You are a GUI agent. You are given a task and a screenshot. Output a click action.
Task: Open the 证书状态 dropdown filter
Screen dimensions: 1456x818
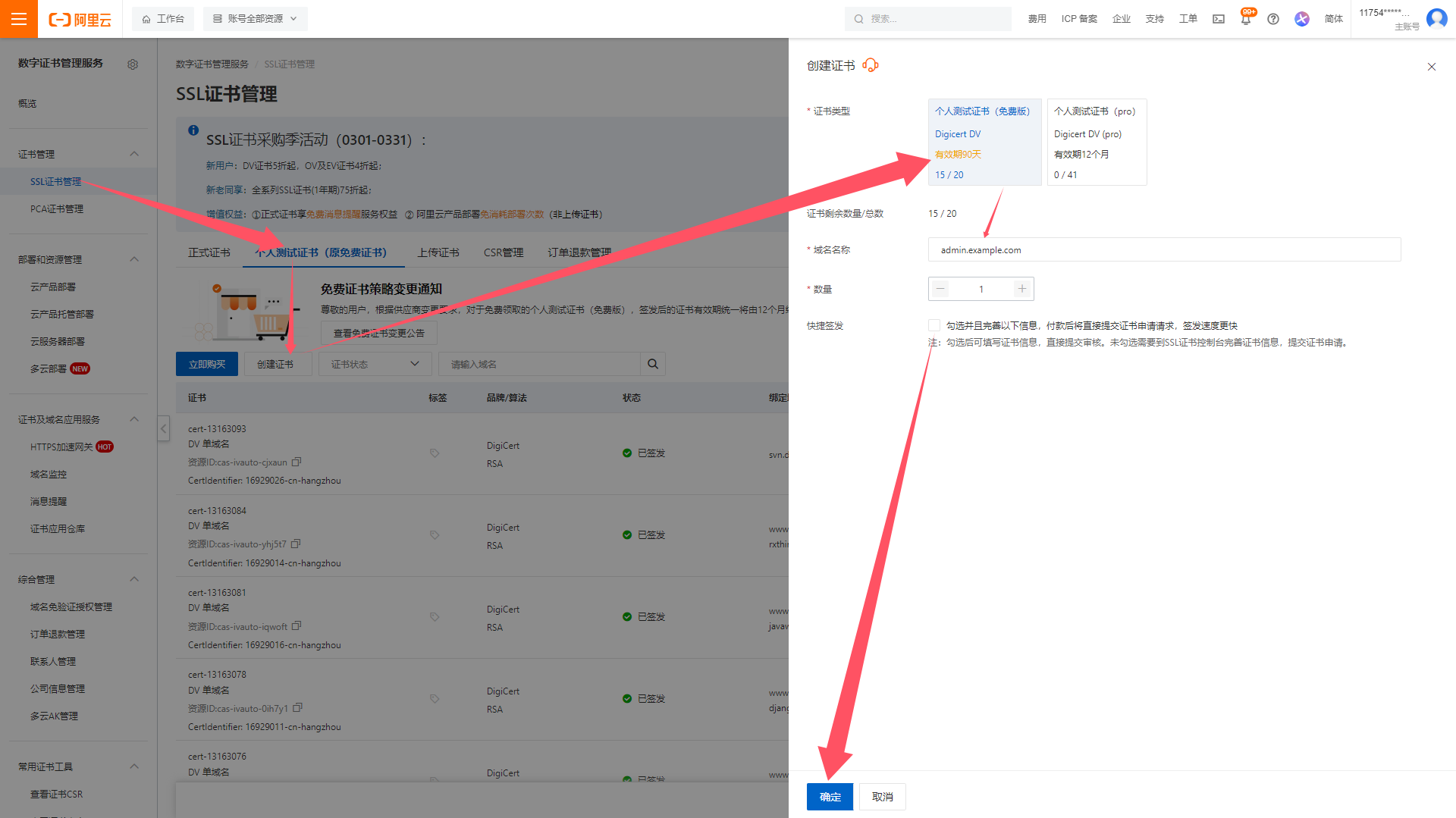[375, 365]
